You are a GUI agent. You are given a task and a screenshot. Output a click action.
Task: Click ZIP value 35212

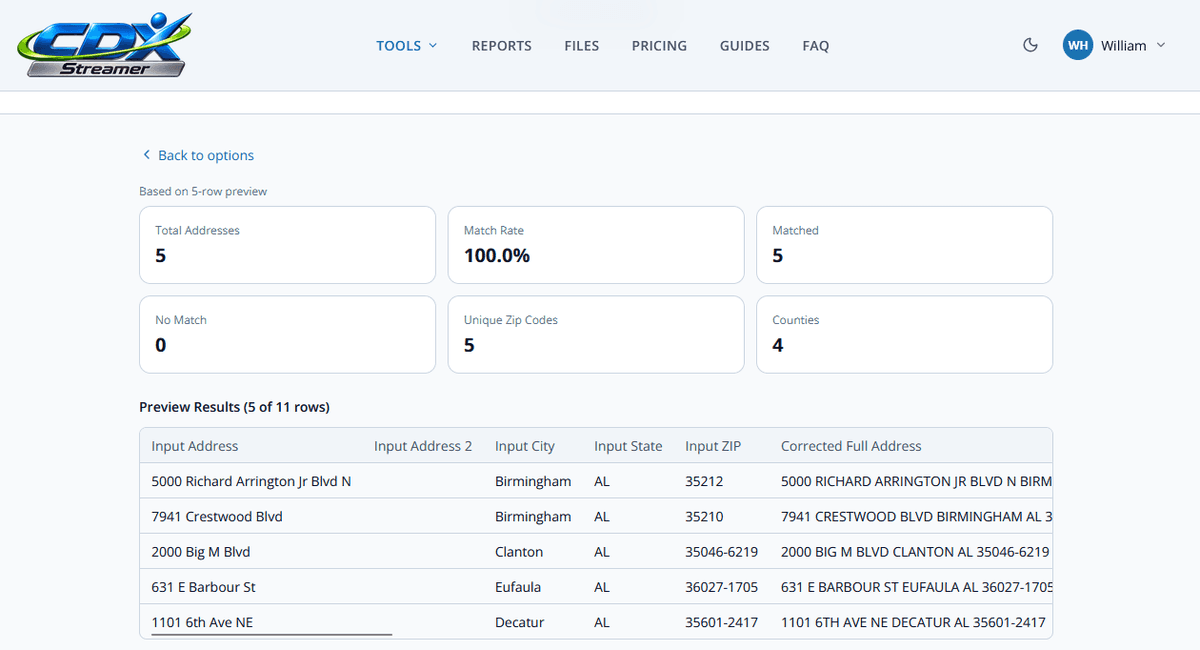(705, 481)
